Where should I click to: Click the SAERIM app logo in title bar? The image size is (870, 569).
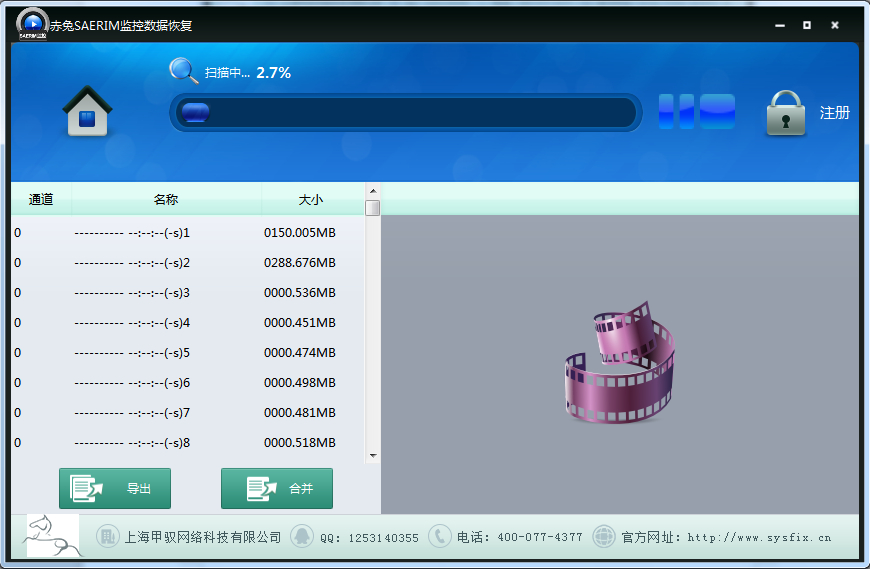click(x=33, y=24)
